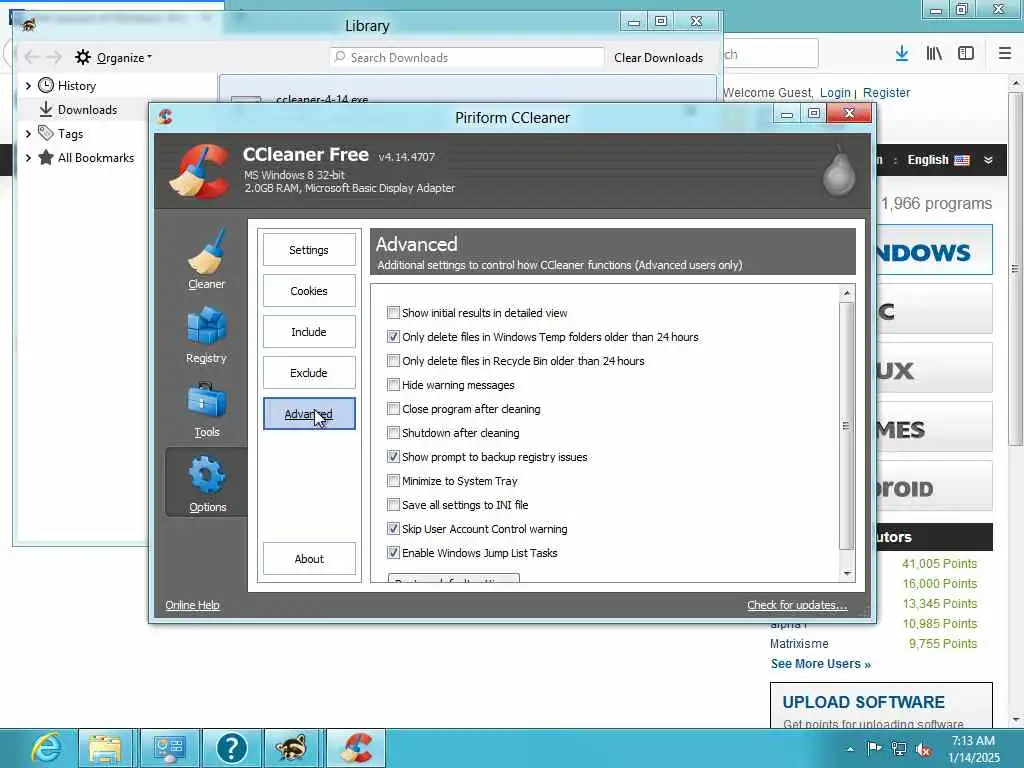Open Internet Explorer from the taskbar
1024x768 pixels.
coord(46,748)
